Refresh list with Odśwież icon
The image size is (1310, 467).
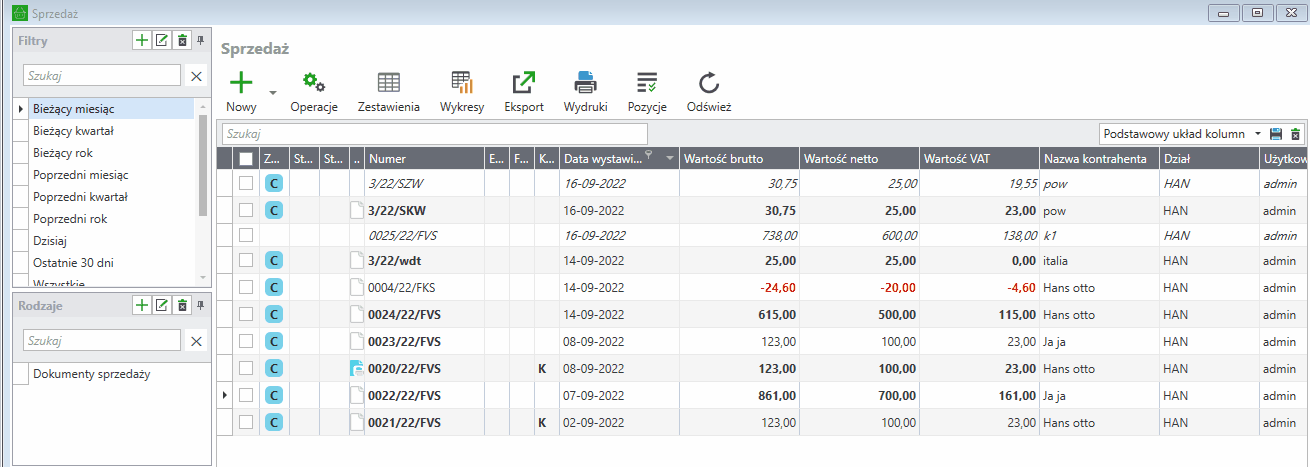pos(709,83)
